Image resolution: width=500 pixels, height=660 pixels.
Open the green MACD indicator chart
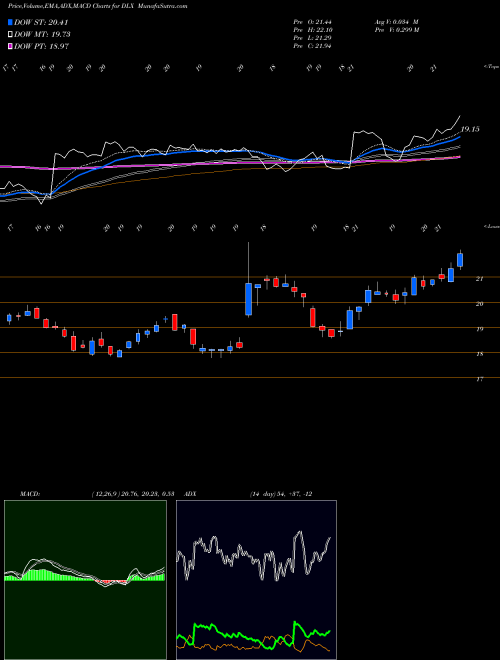85,580
